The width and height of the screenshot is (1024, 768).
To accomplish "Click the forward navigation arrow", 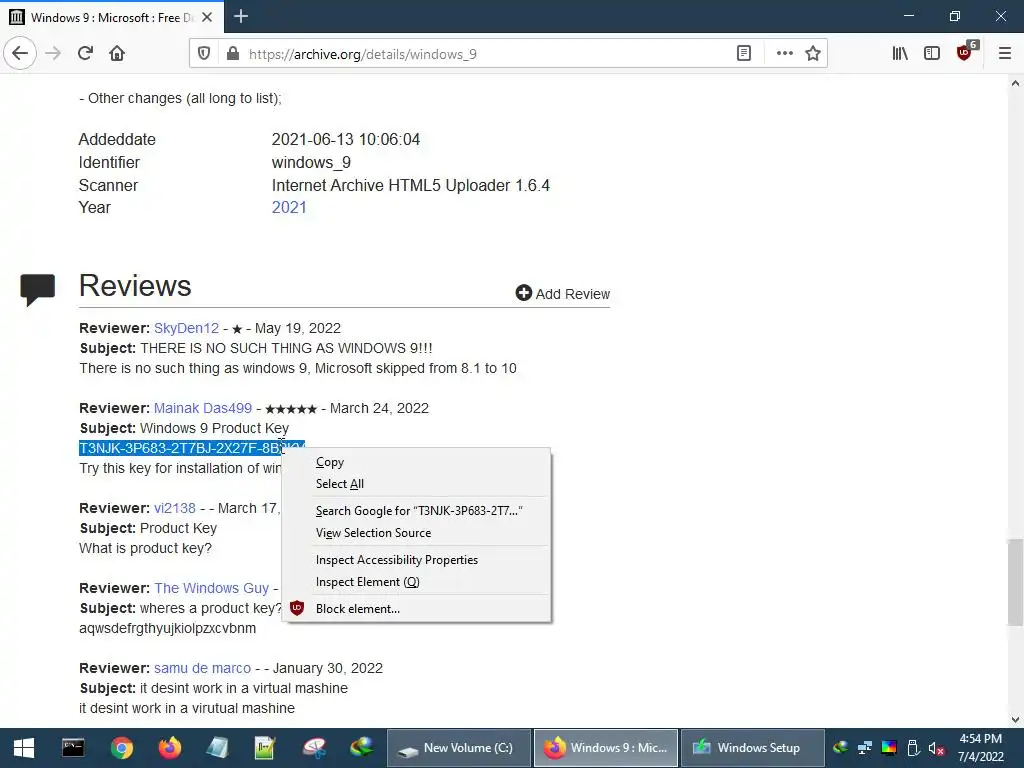I will (53, 53).
